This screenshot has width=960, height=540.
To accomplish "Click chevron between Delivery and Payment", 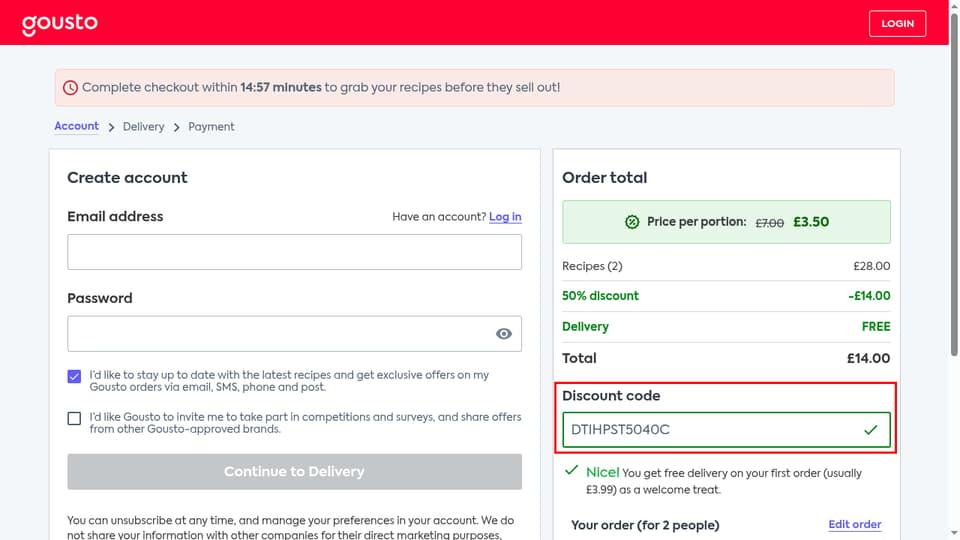I will tap(176, 127).
